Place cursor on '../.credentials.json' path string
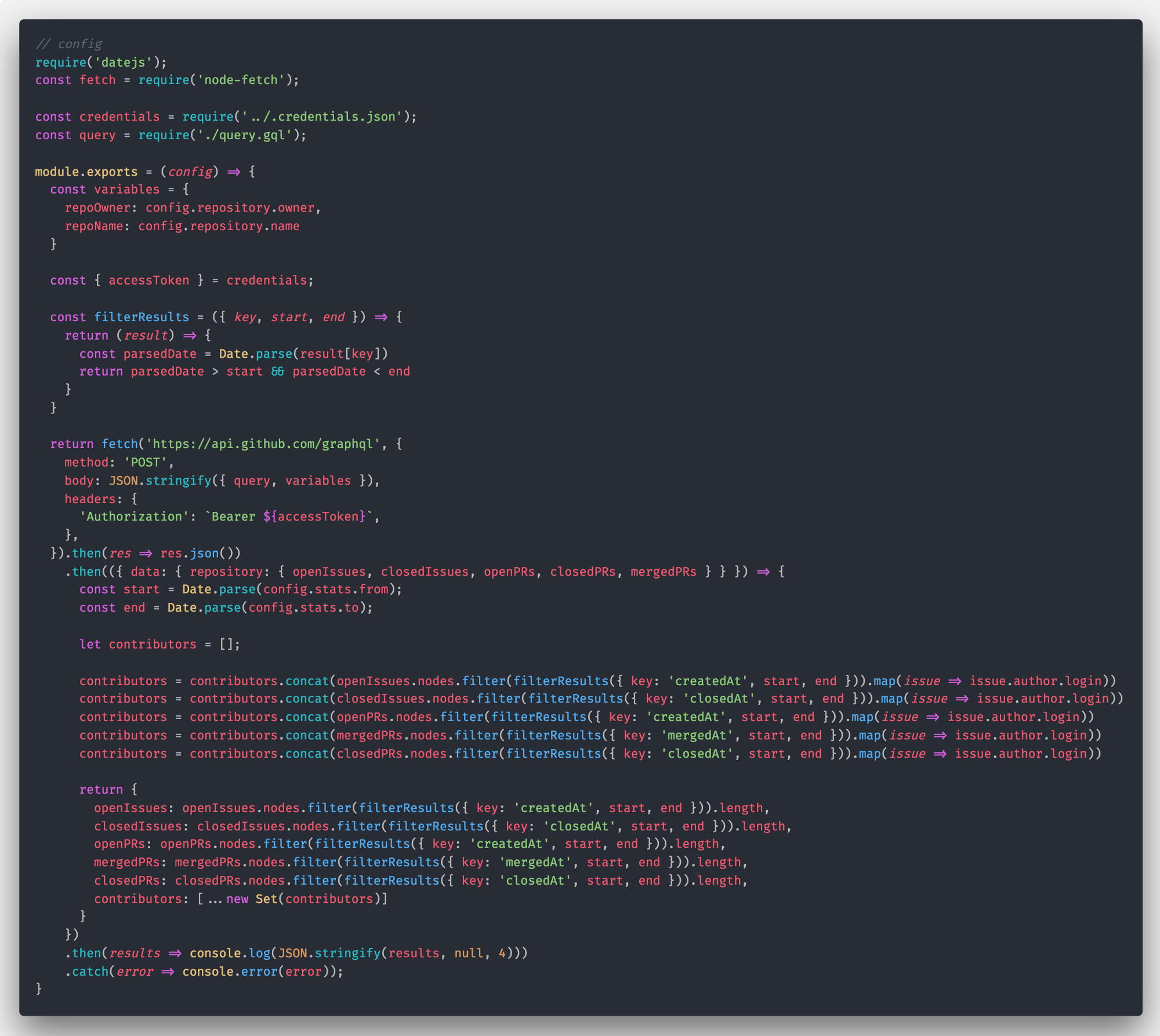 click(x=322, y=117)
